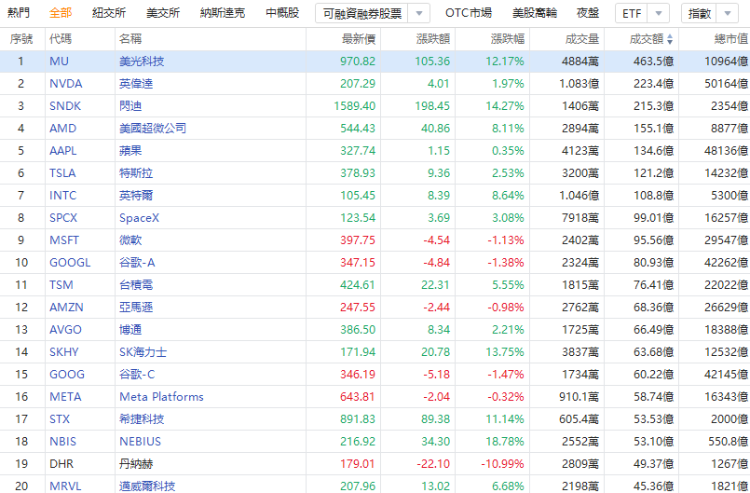Sort by the 漲跌幅 column header
This screenshot has width=750, height=493.
[x=507, y=39]
